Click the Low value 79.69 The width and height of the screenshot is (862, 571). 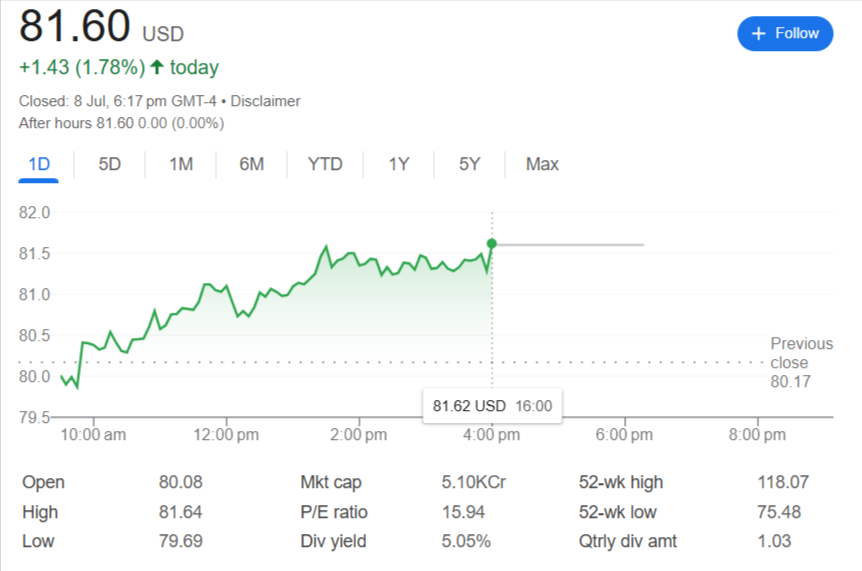coord(181,541)
